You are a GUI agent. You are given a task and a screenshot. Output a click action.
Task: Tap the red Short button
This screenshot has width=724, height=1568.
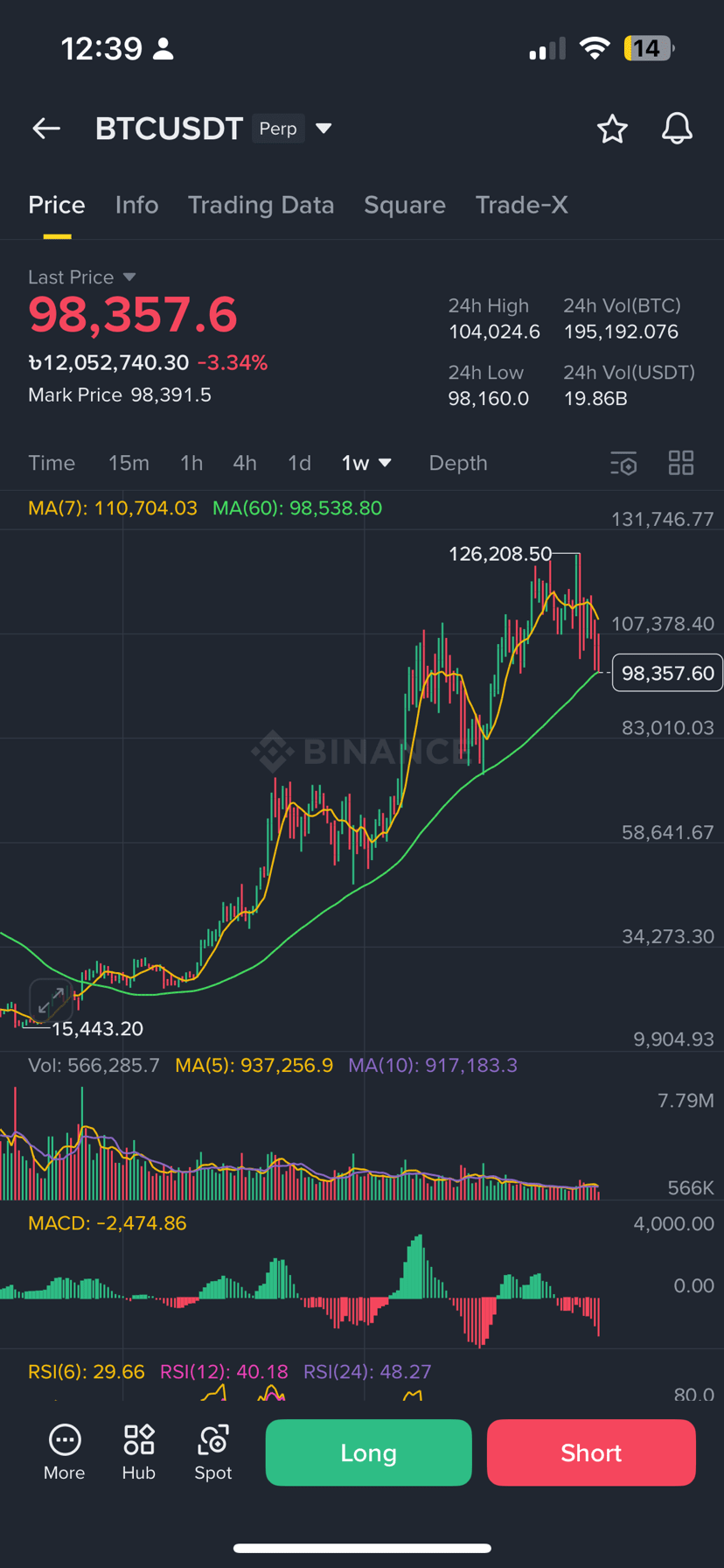point(591,1452)
